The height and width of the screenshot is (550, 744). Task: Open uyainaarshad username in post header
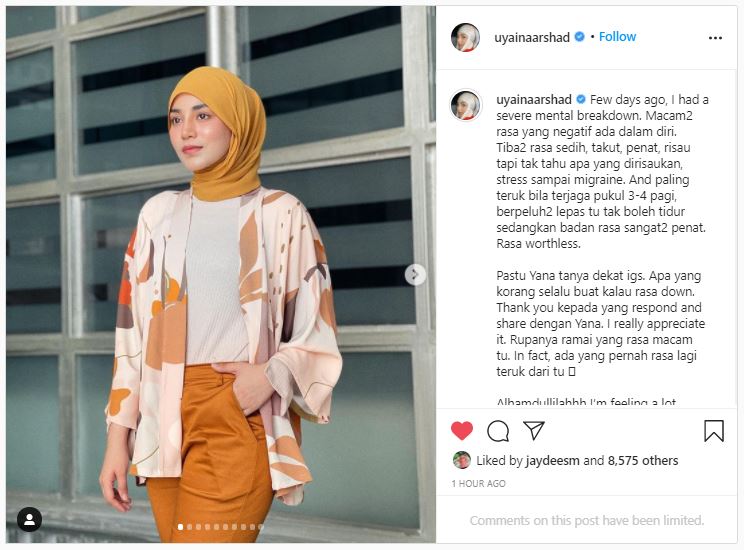point(532,37)
